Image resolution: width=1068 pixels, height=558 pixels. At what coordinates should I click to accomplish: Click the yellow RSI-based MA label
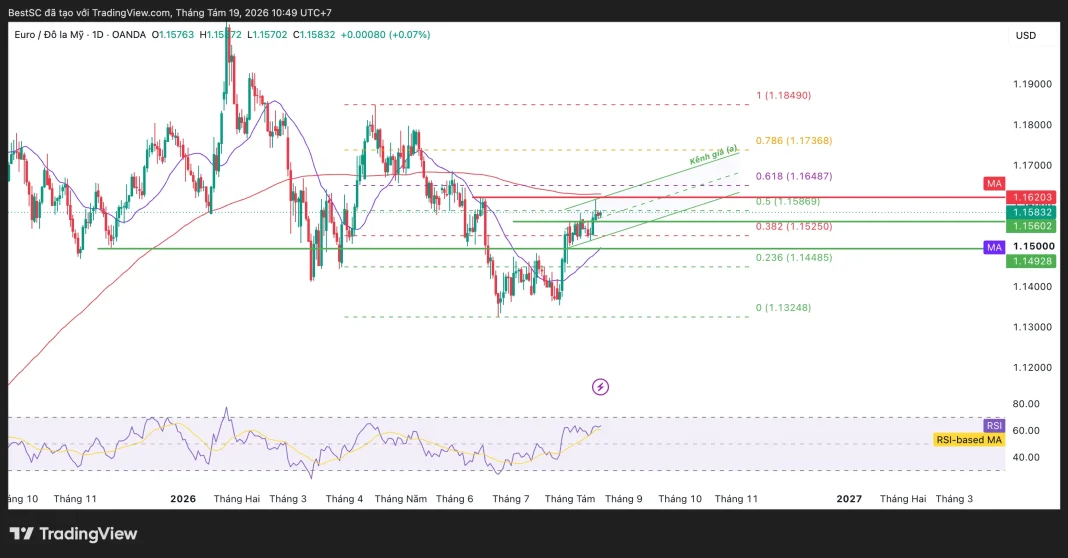coord(969,439)
